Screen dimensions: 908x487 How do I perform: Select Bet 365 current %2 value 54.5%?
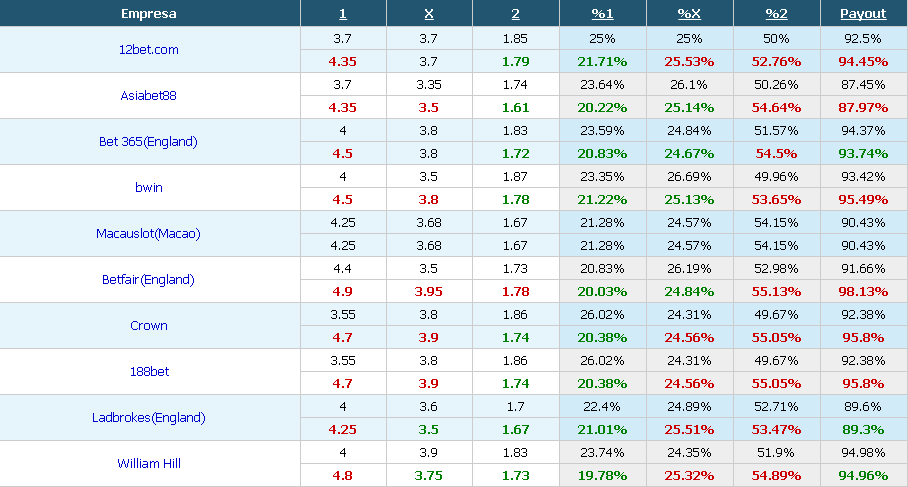tap(777, 153)
